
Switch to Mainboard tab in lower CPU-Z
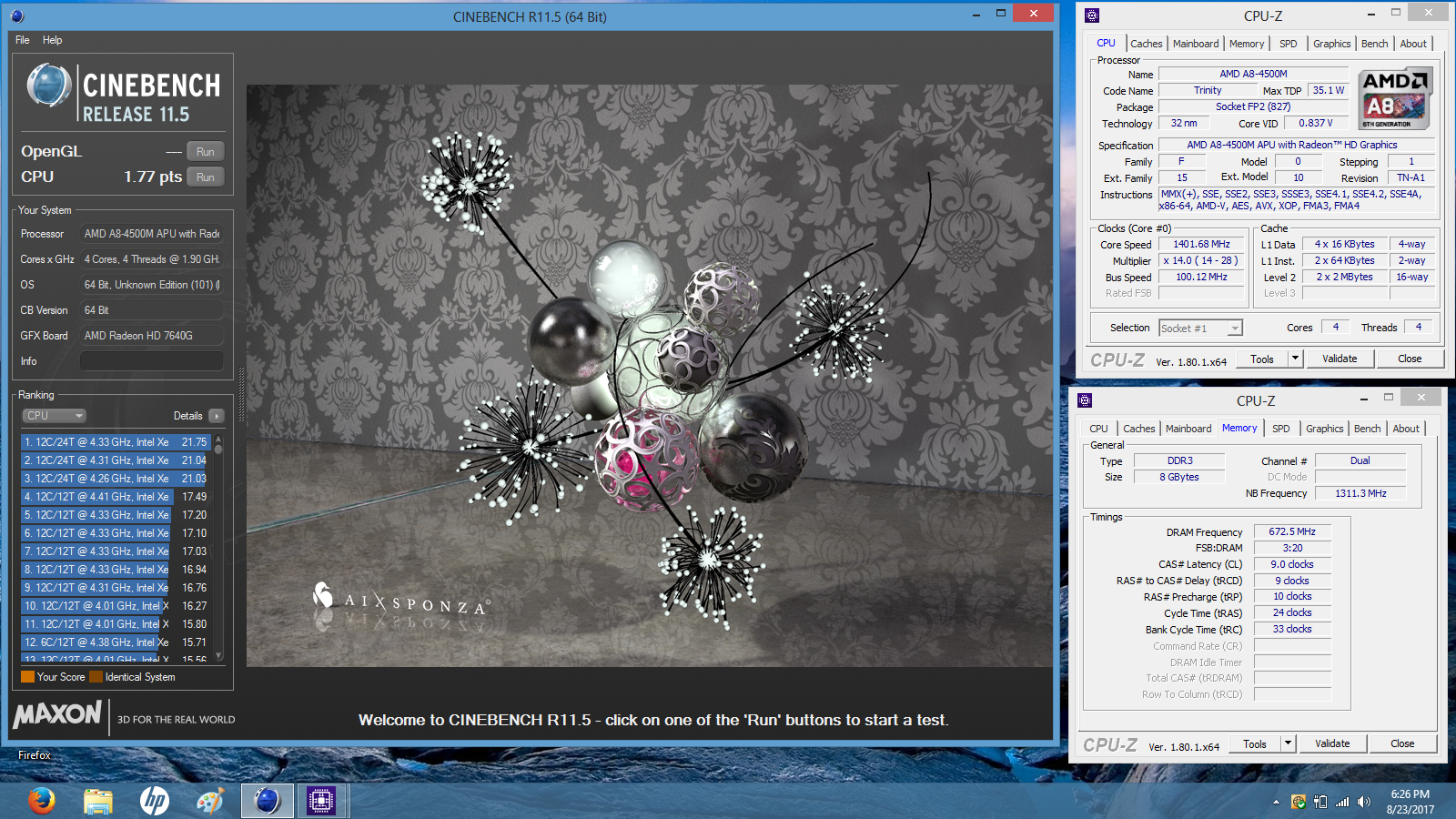coord(1188,429)
